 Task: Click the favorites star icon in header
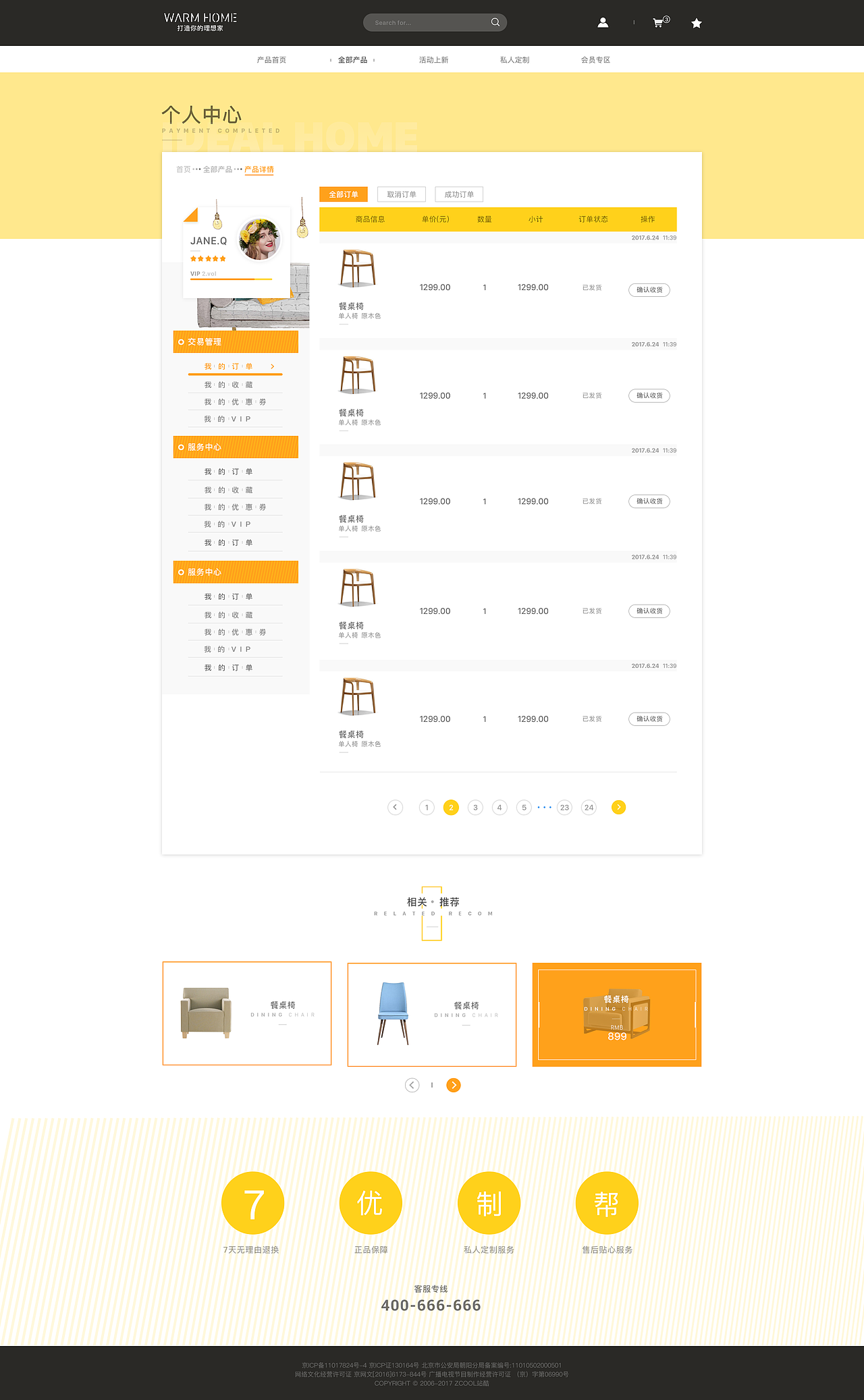[697, 23]
